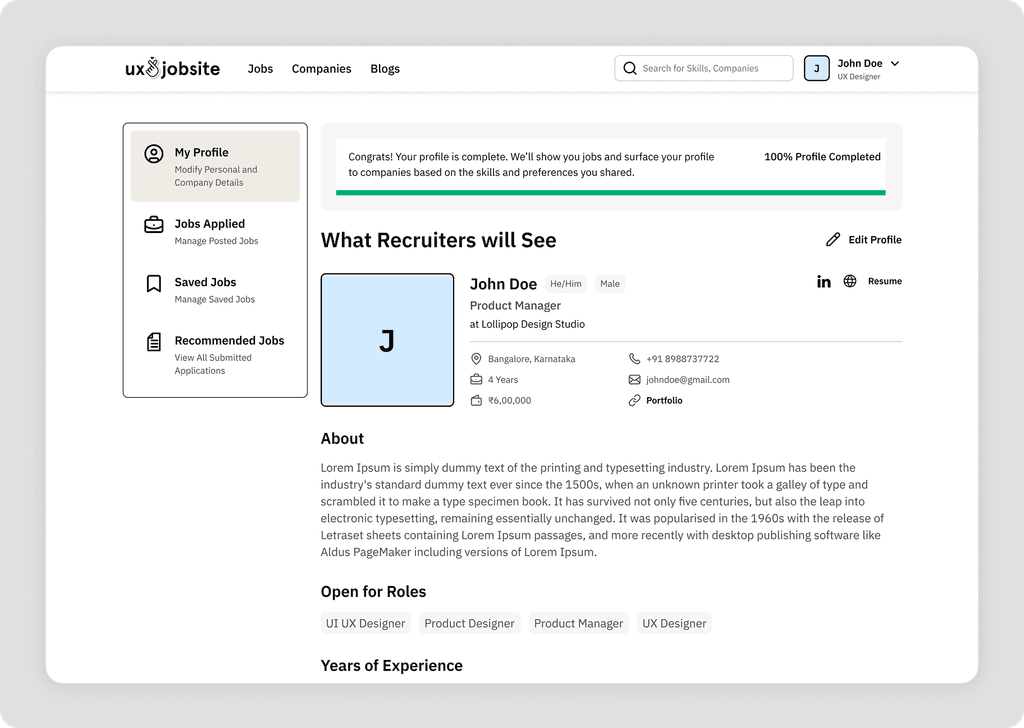Click the 4 Years experience text

tap(503, 379)
